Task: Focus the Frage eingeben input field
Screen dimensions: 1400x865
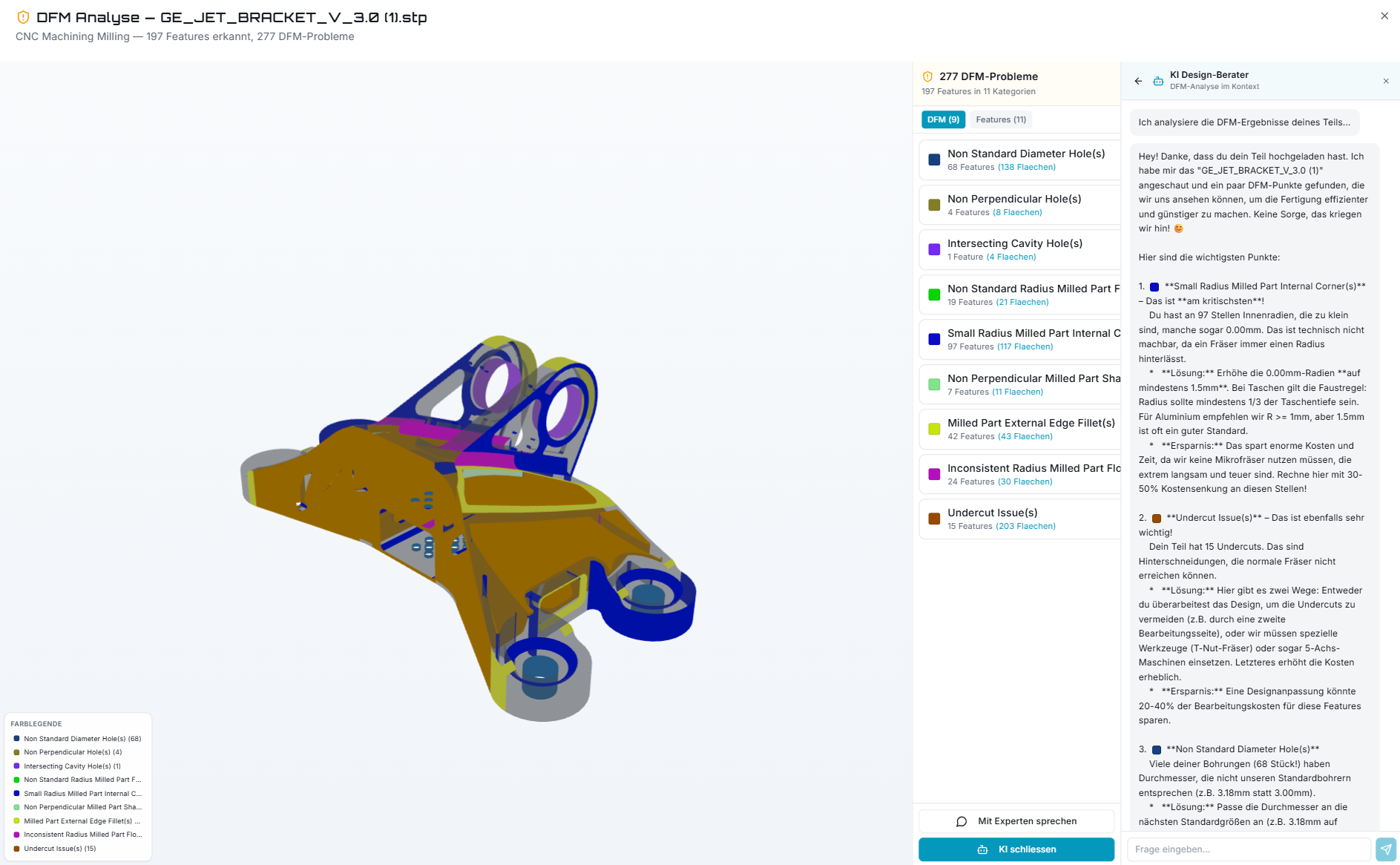Action: point(1249,849)
